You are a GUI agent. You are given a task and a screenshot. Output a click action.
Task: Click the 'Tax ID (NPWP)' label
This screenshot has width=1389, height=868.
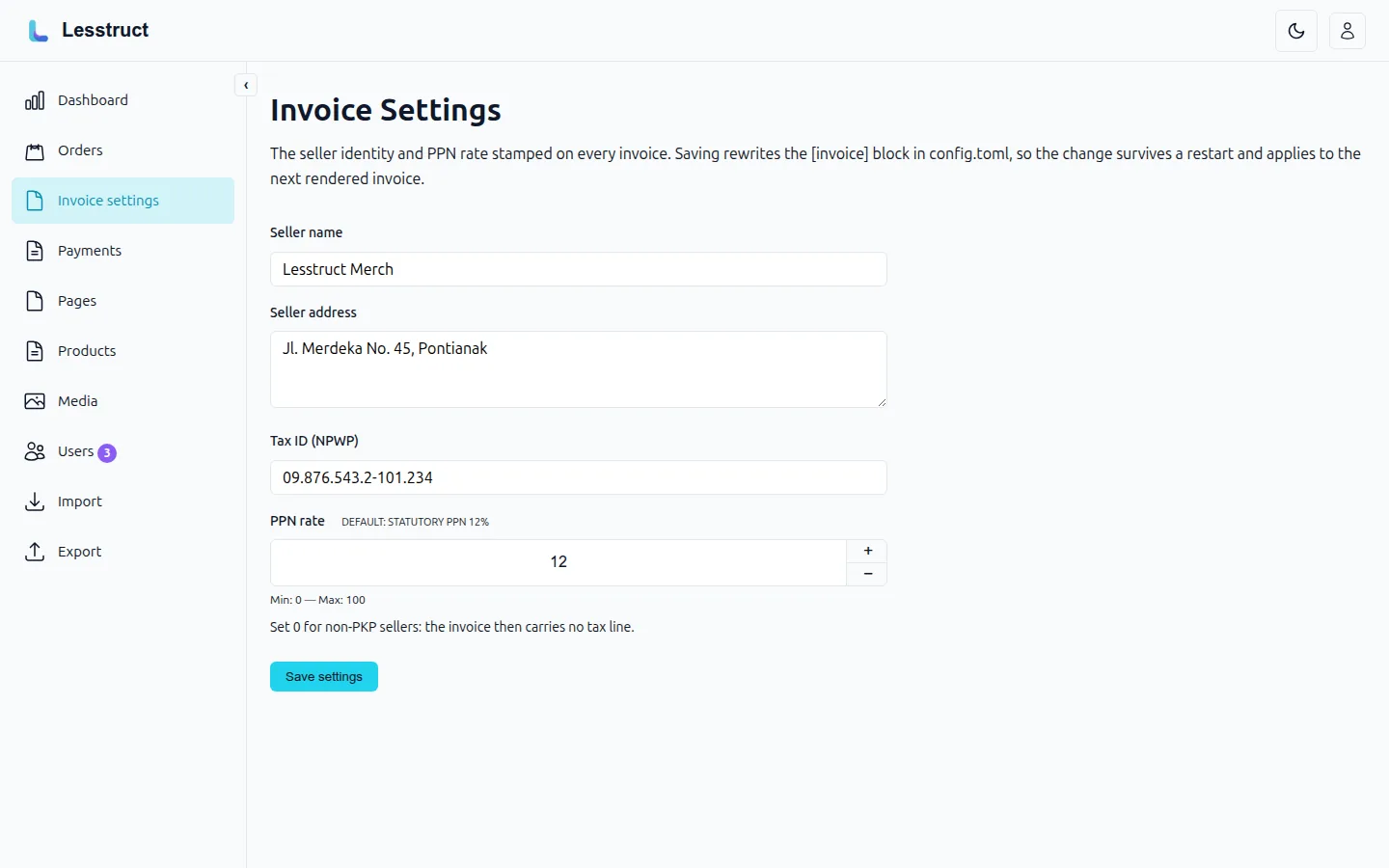pos(314,441)
